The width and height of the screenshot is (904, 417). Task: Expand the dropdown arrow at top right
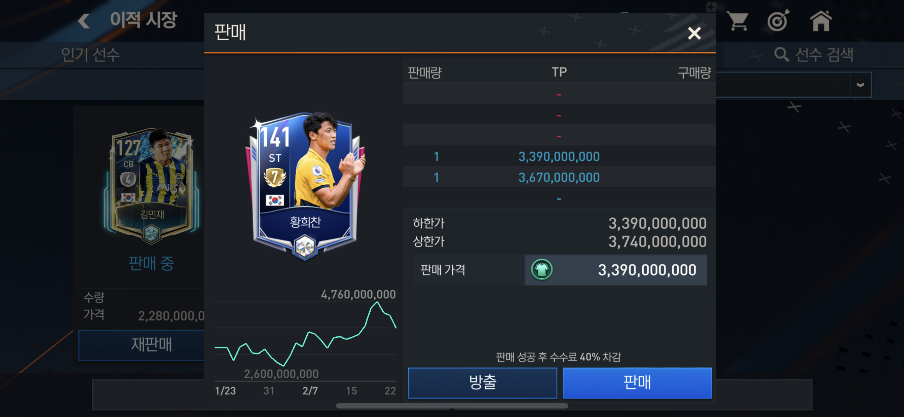point(860,85)
